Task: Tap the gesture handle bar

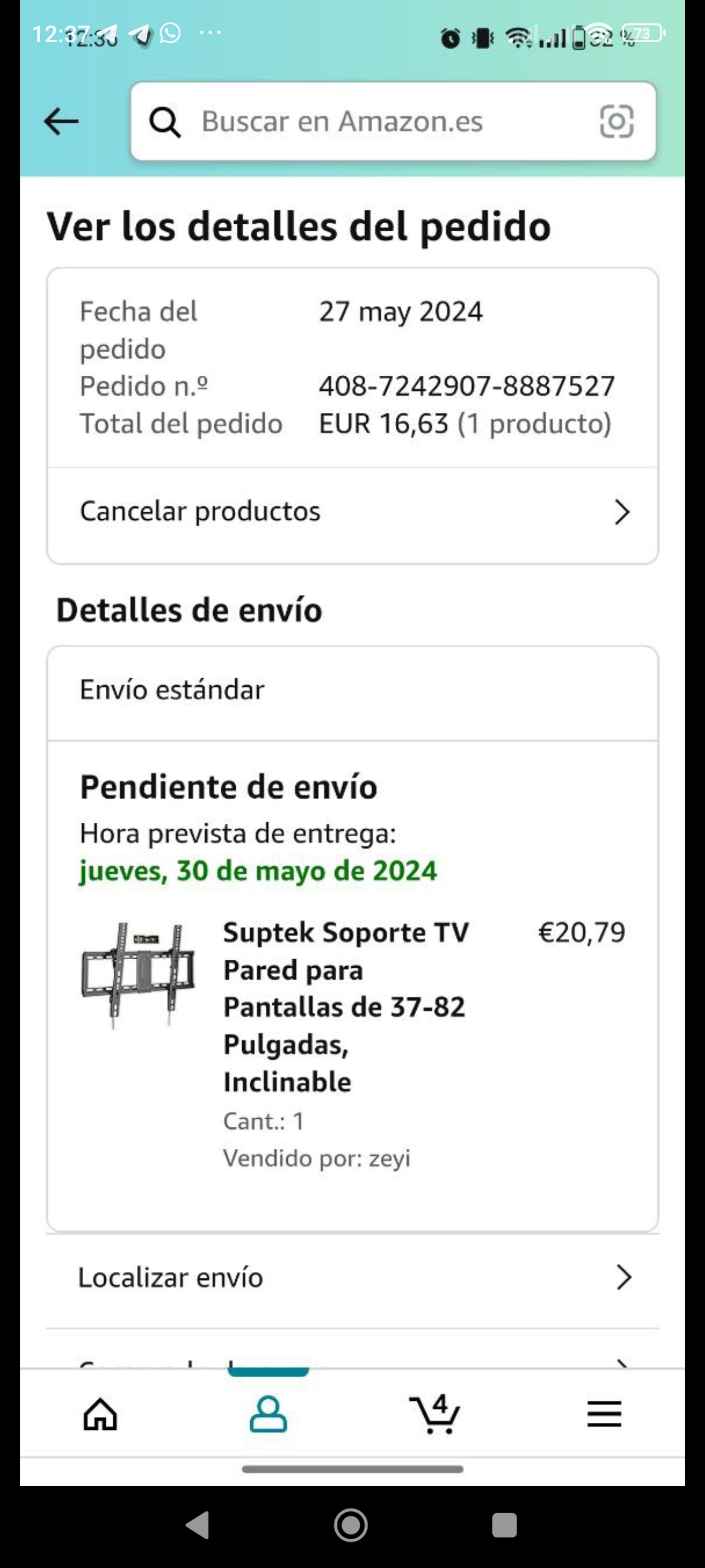Action: click(x=352, y=1469)
